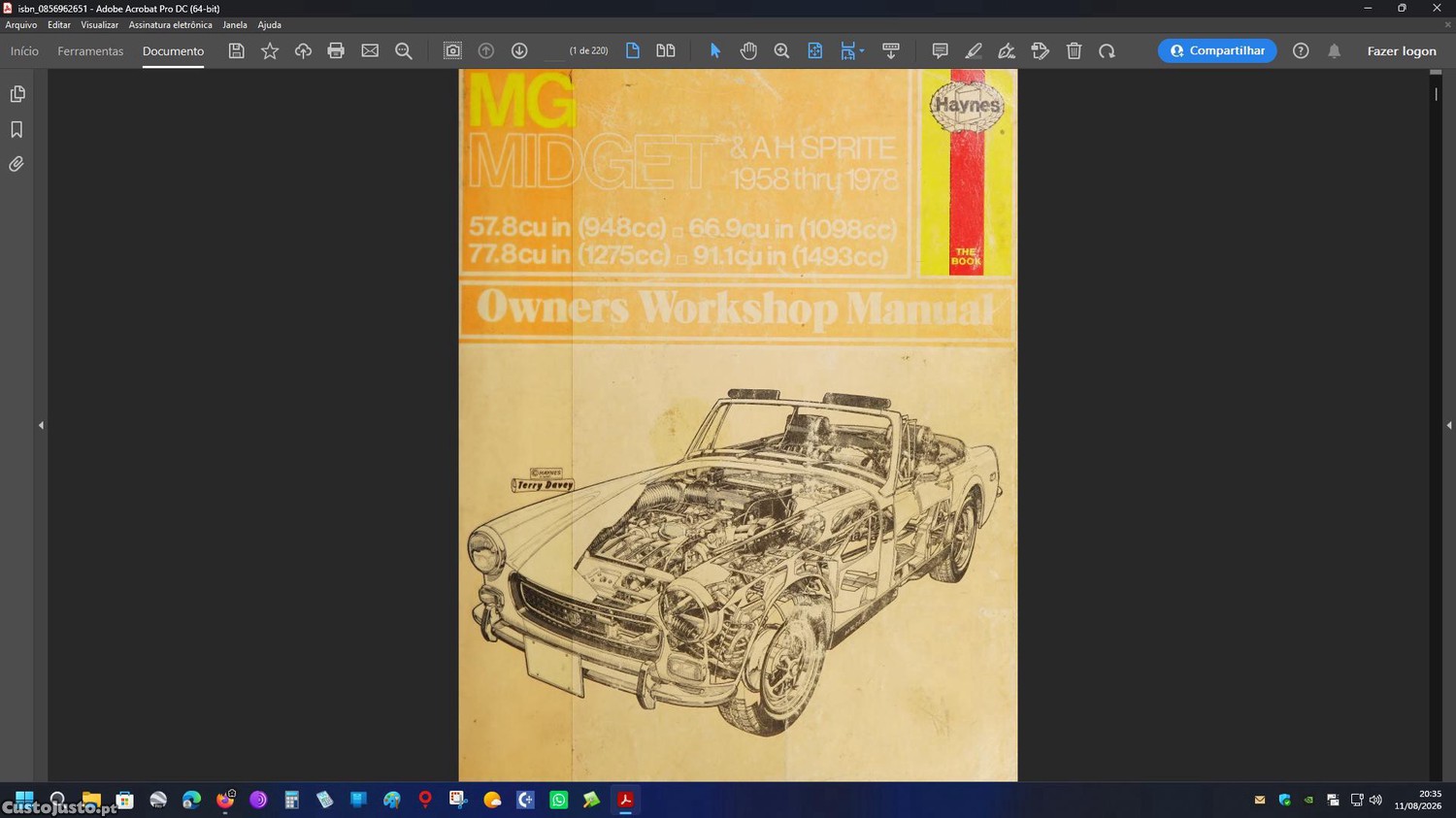Open the fill and sign pen tool
This screenshot has width=1456, height=818.
coord(1007,50)
